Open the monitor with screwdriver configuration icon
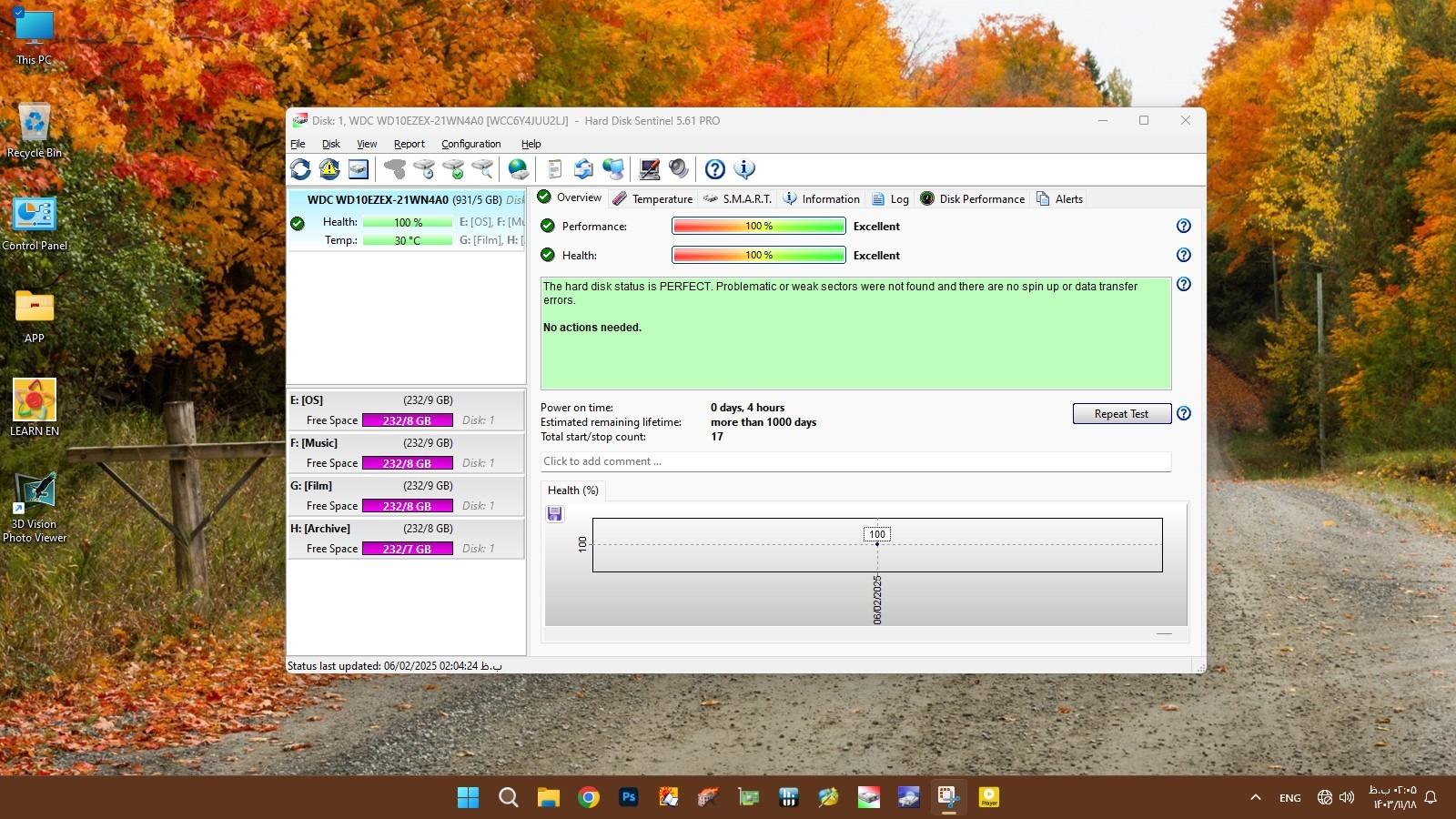Viewport: 1456px width, 819px height. tap(649, 169)
